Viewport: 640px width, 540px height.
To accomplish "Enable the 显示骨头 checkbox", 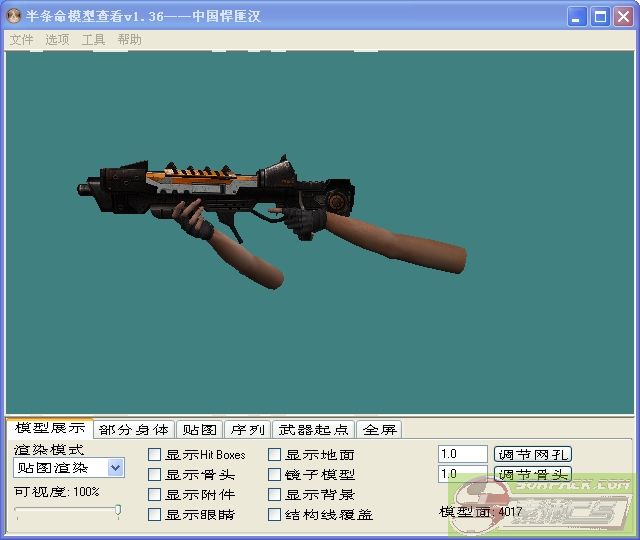I will pyautogui.click(x=155, y=475).
